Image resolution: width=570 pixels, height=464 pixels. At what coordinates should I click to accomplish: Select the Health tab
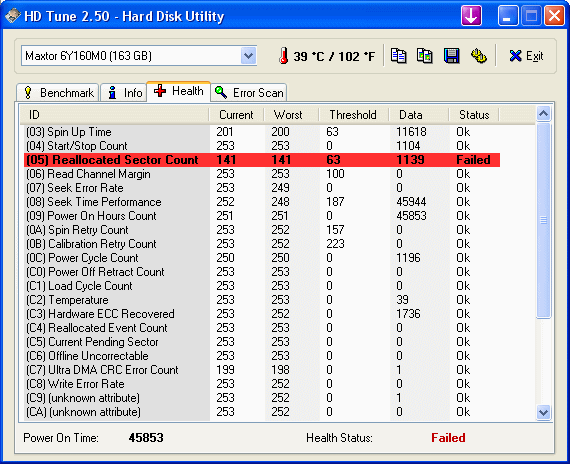[178, 91]
